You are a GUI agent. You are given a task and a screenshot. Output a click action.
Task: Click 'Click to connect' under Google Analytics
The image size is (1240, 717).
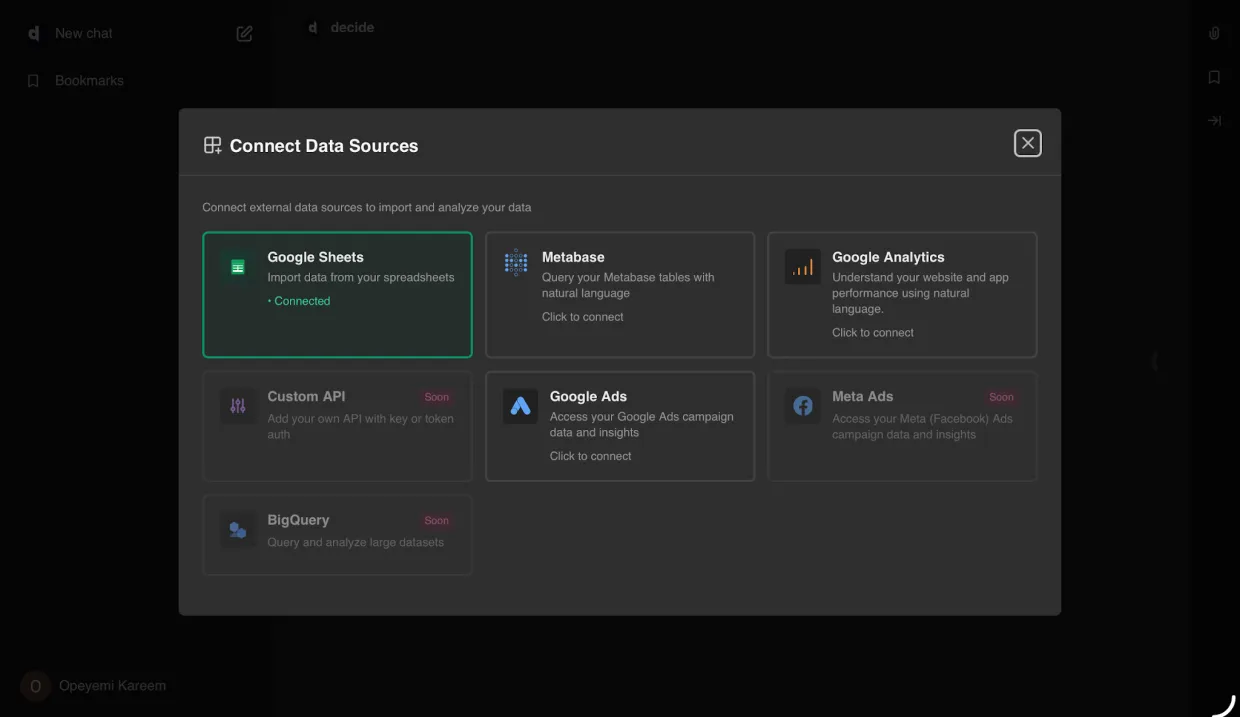tap(872, 333)
